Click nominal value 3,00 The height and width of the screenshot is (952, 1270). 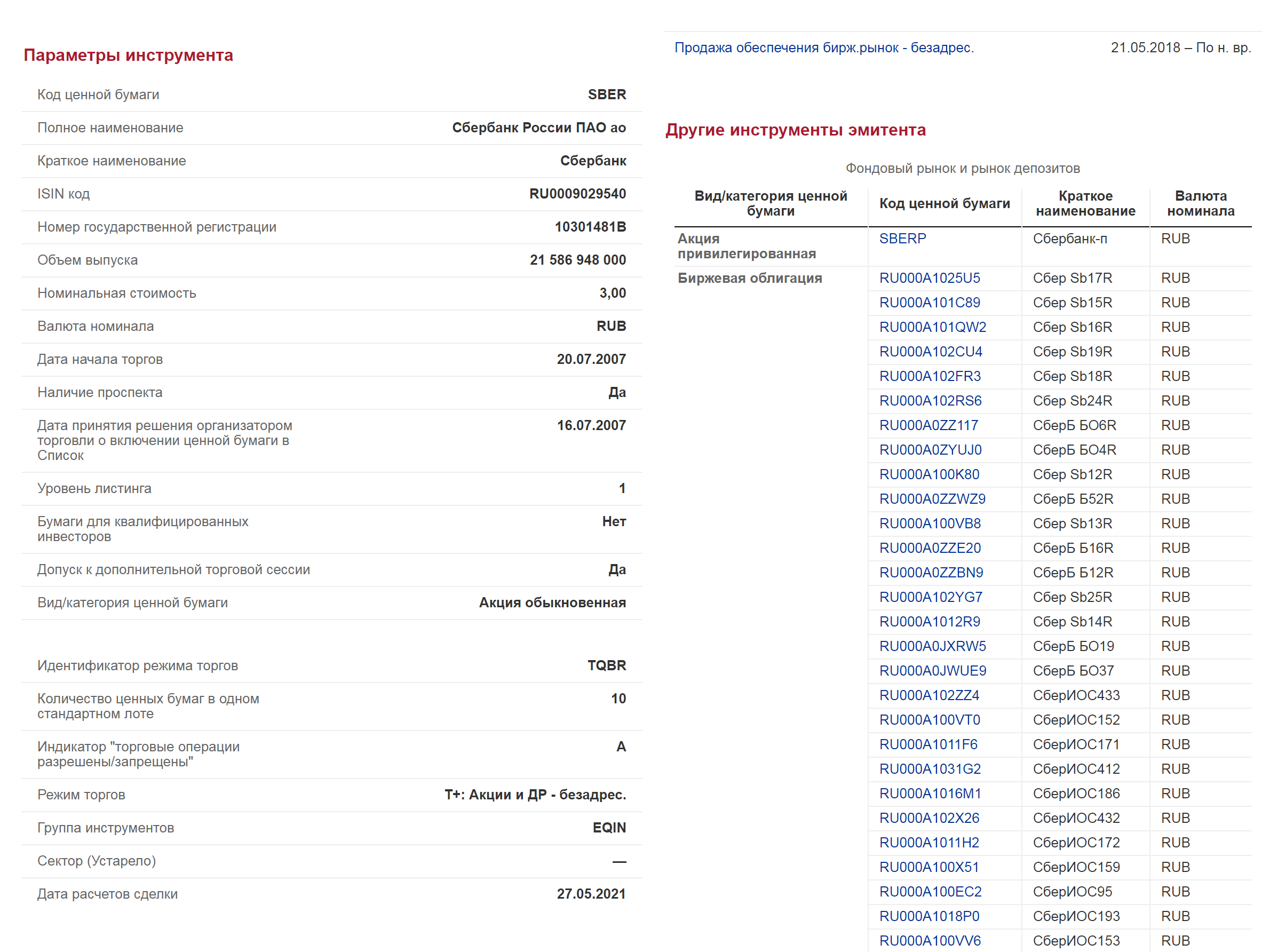click(x=613, y=293)
